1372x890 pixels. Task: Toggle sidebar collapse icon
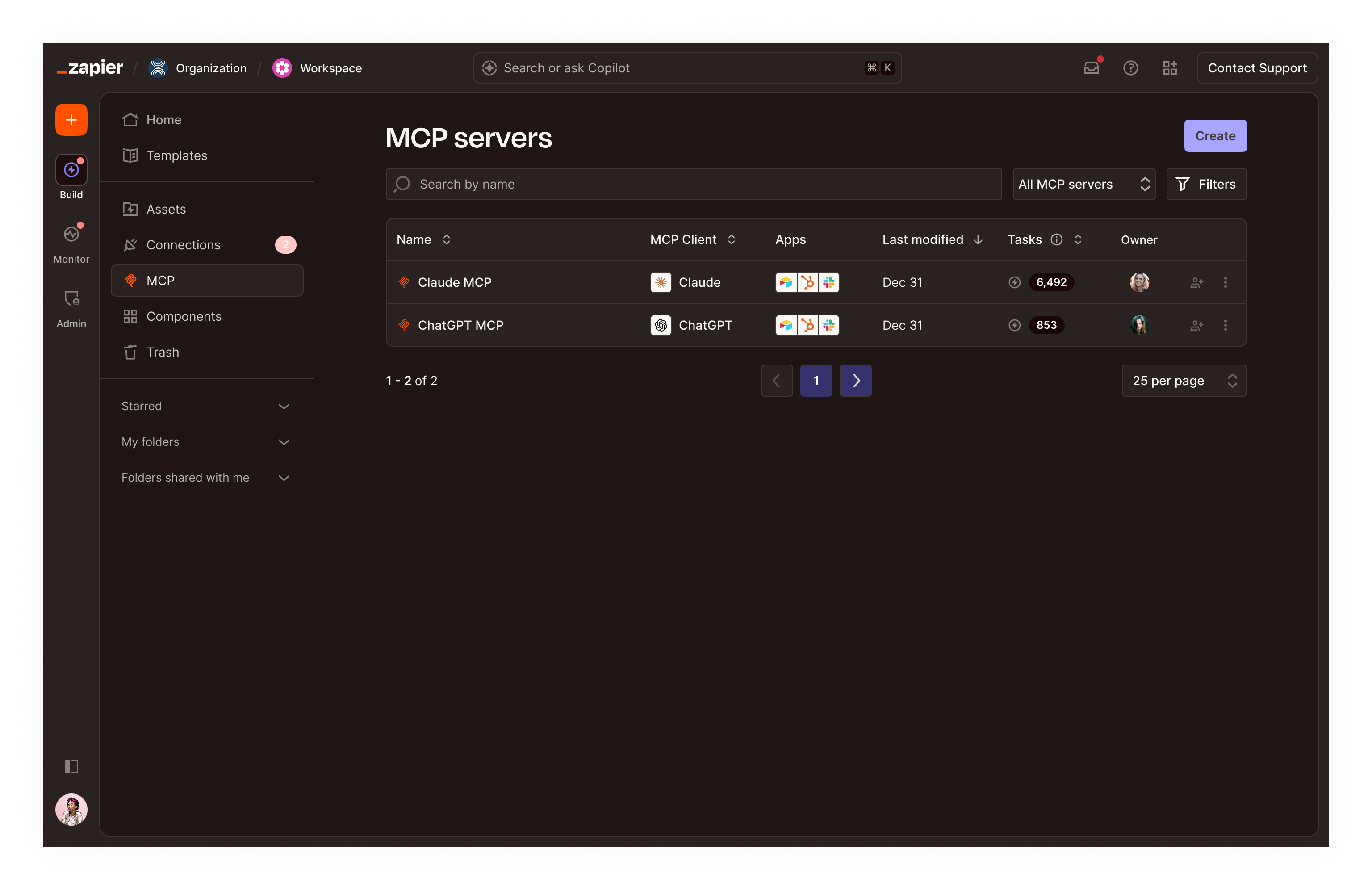[71, 766]
